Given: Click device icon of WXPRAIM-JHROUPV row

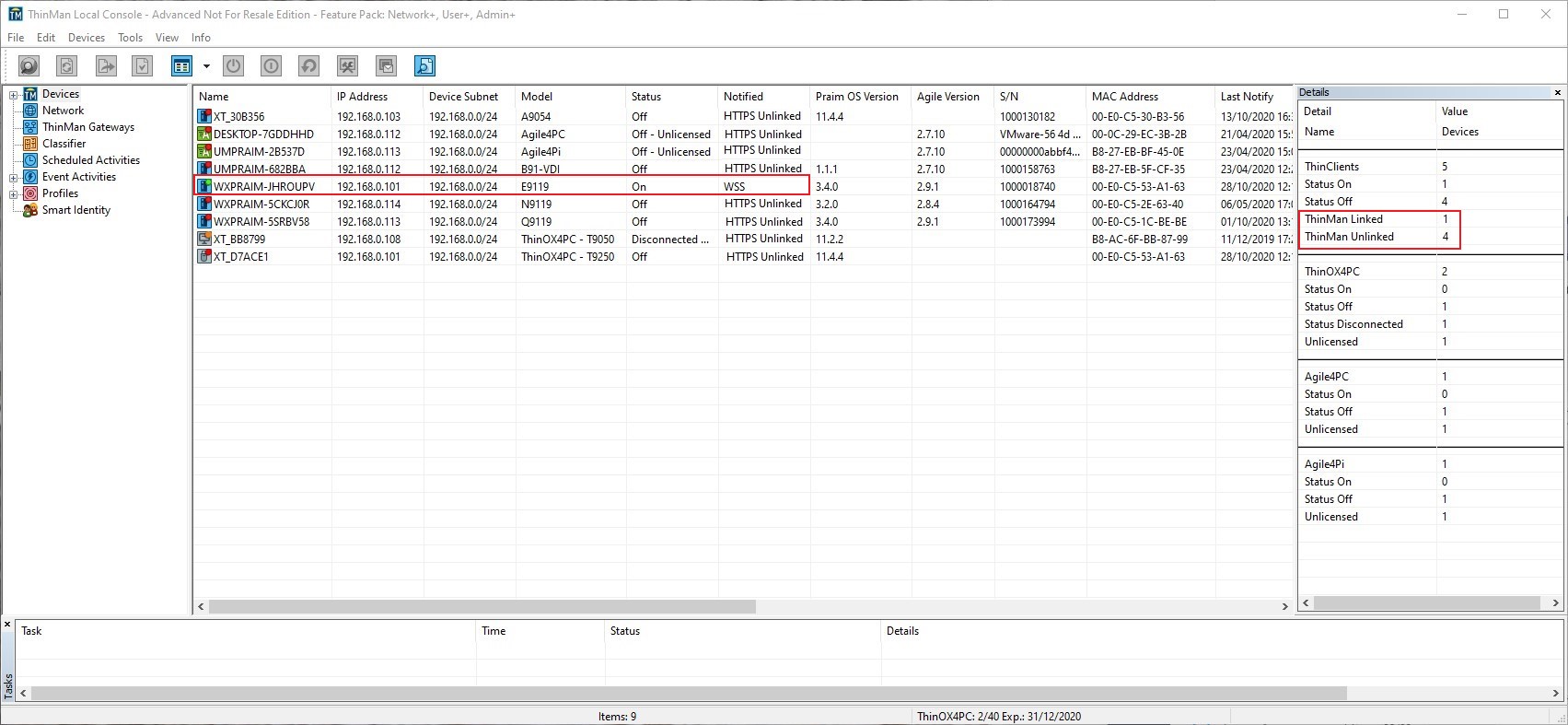Looking at the screenshot, I should [204, 187].
